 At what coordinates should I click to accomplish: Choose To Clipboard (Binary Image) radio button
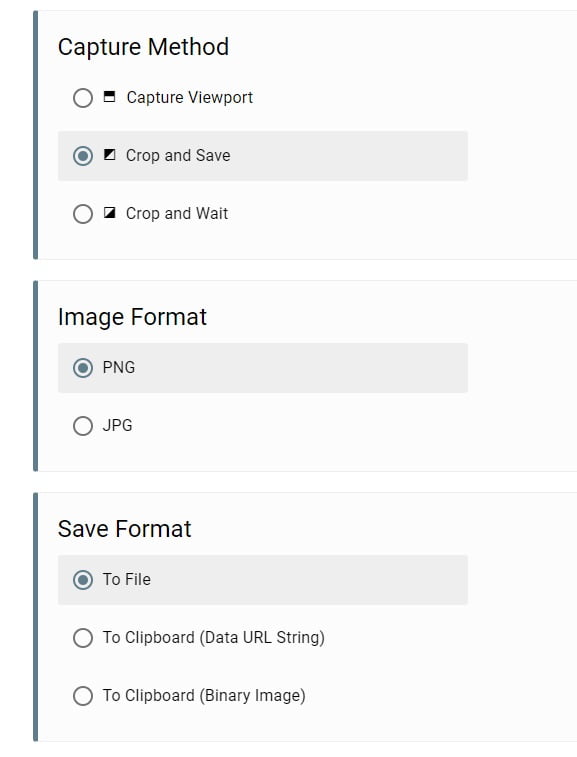tap(83, 696)
